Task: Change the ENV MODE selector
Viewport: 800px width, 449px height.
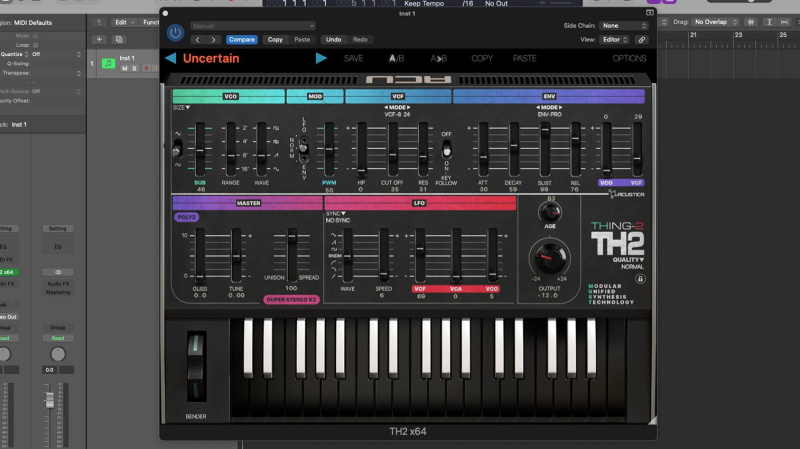Action: [x=549, y=108]
